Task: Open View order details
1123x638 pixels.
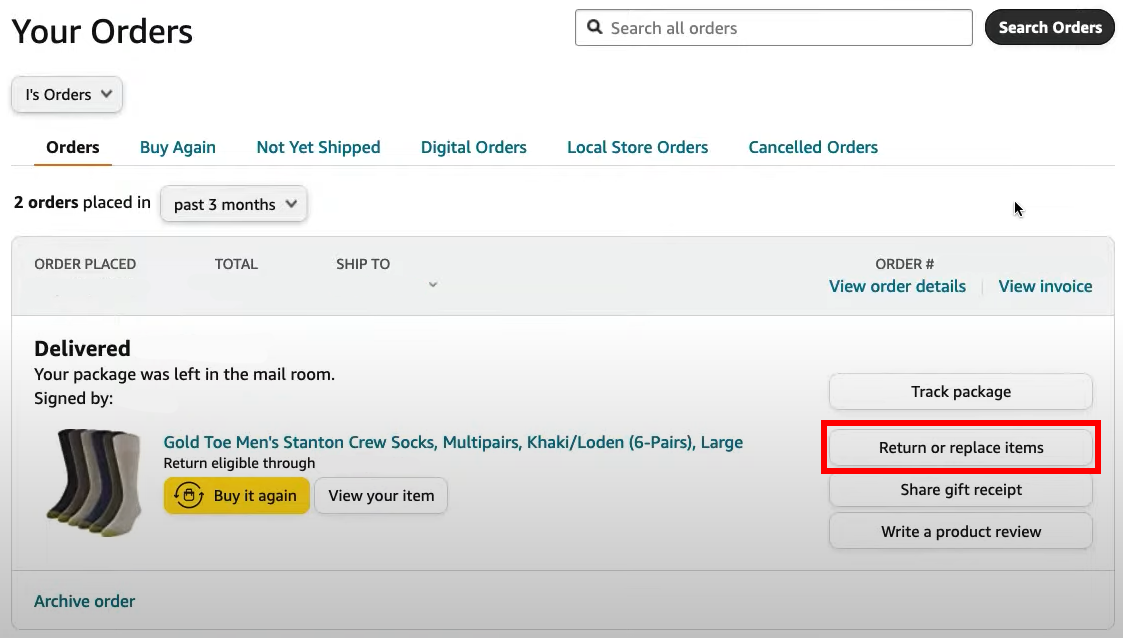Action: tap(896, 286)
